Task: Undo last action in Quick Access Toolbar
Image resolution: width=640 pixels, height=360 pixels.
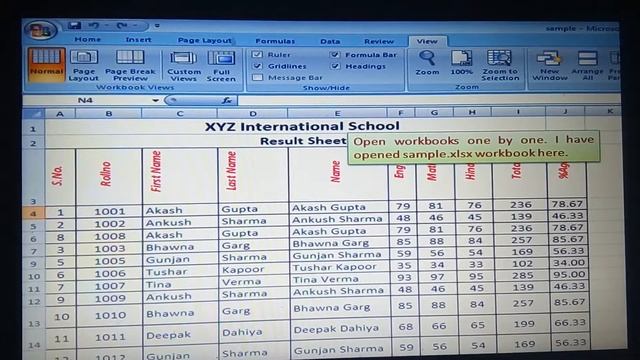Action: 93,25
